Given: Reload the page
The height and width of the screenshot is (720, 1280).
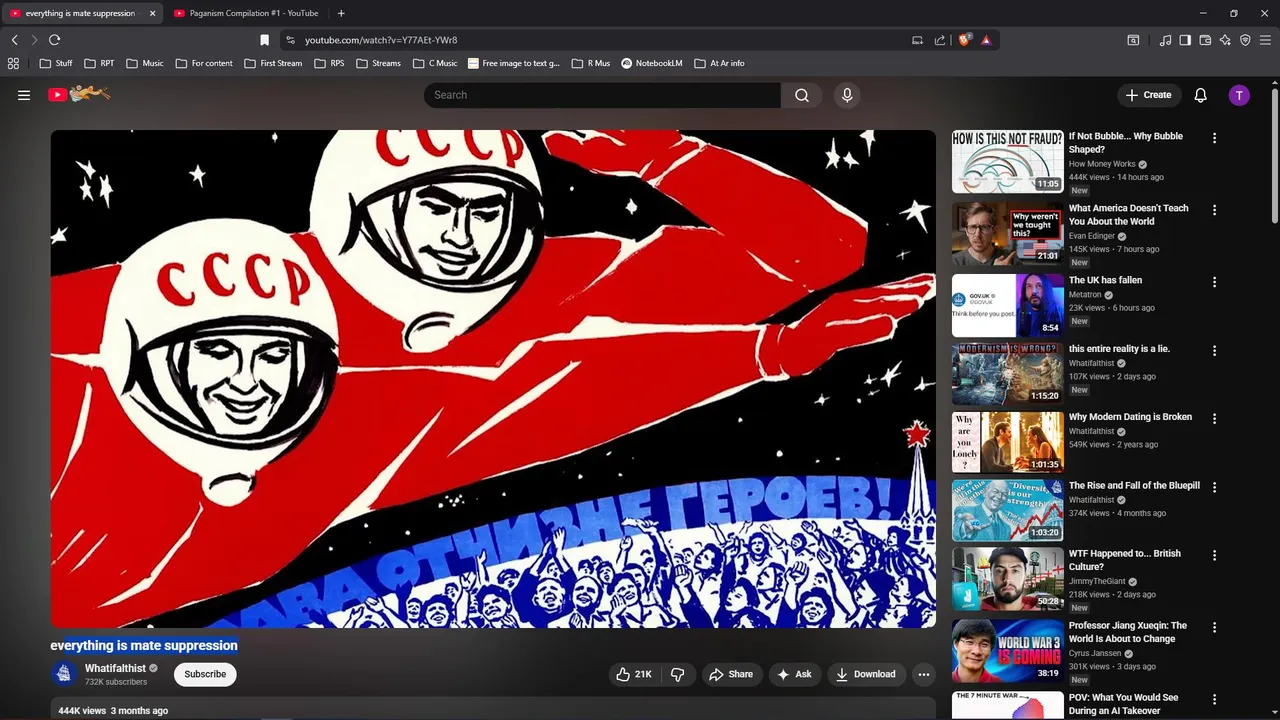Looking at the screenshot, I should 54,40.
